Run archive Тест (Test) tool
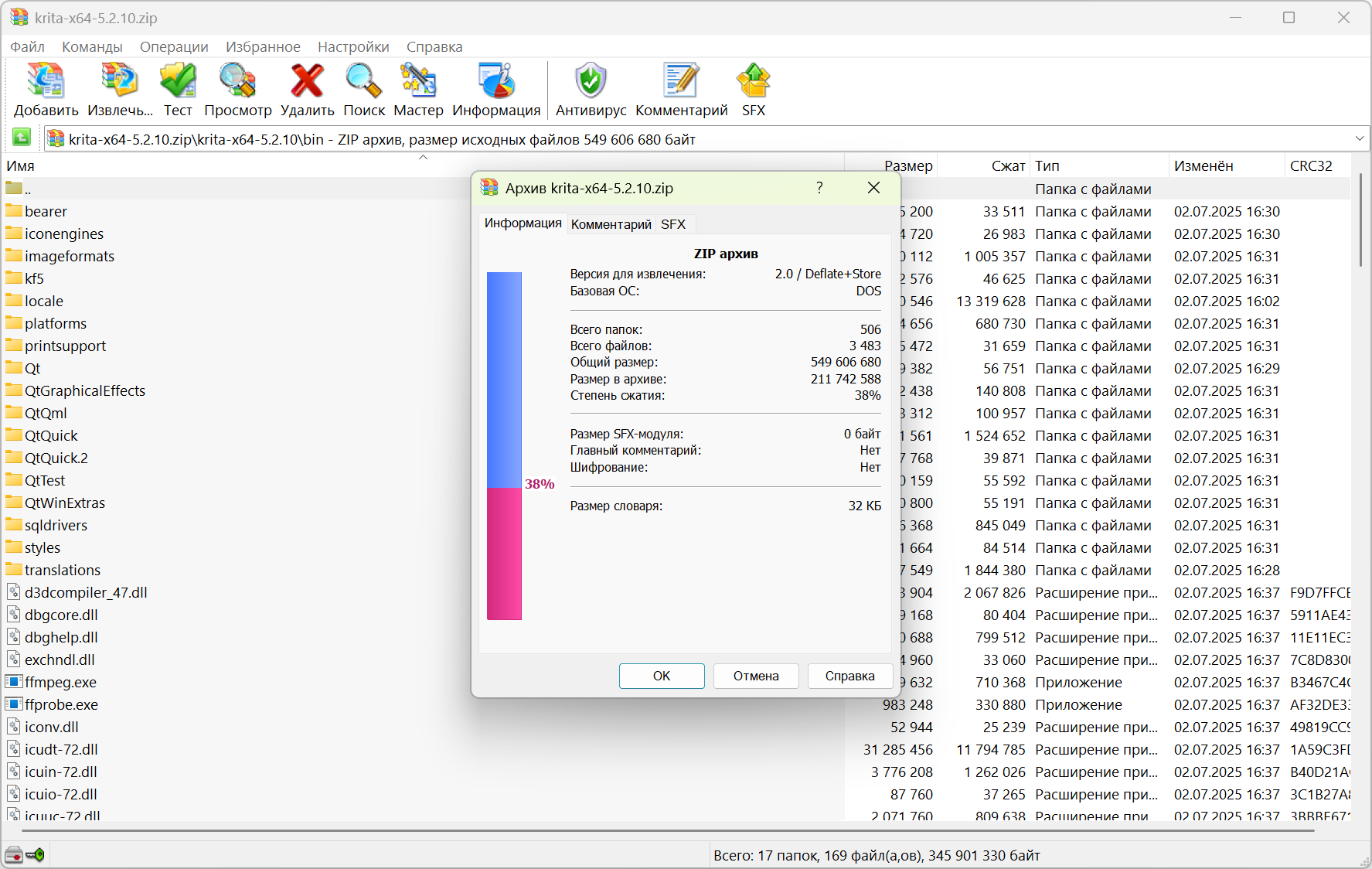 pyautogui.click(x=179, y=81)
